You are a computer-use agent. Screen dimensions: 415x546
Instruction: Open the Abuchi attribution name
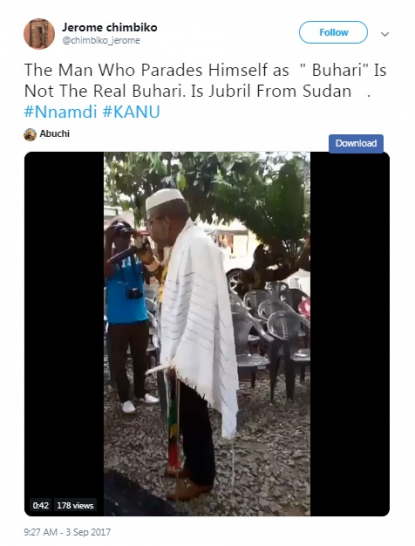tap(54, 134)
